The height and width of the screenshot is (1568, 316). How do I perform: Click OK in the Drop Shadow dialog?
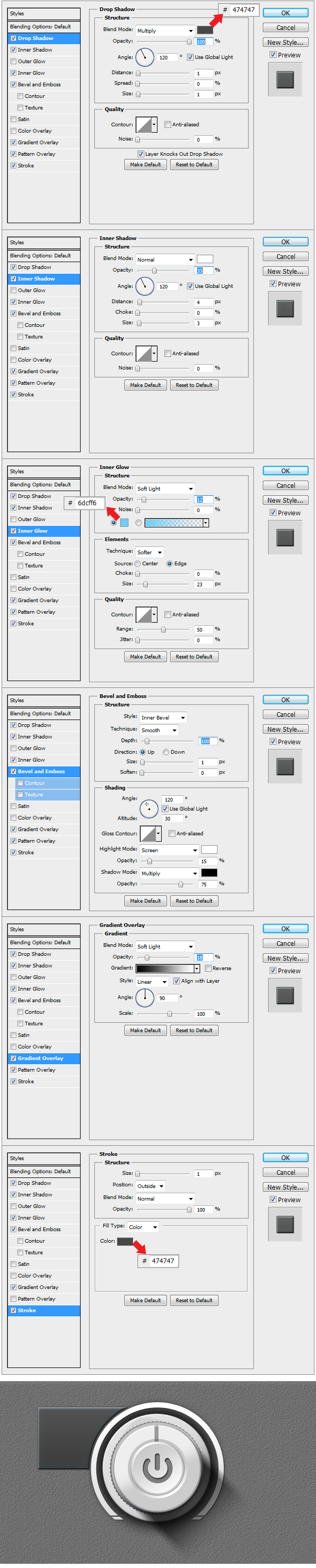285,13
